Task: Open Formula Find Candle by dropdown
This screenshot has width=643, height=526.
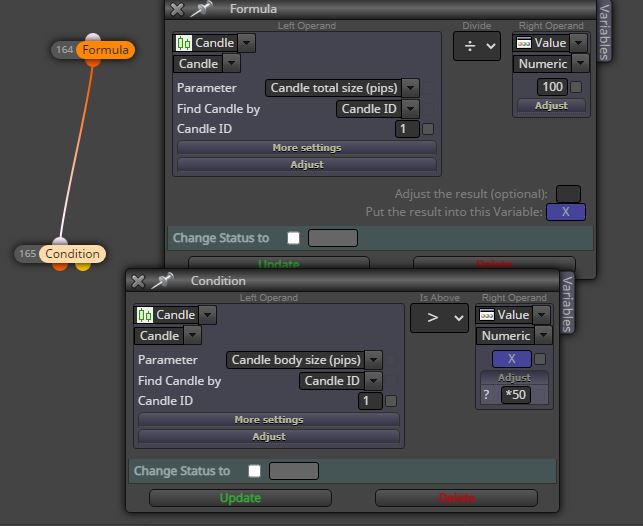Action: 410,109
